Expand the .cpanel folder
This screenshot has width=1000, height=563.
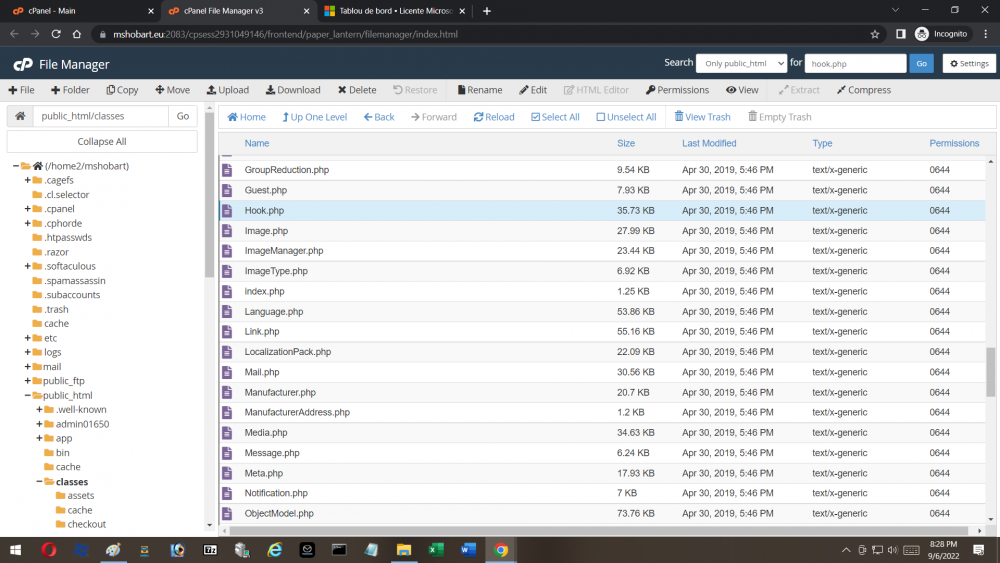[x=27, y=208]
